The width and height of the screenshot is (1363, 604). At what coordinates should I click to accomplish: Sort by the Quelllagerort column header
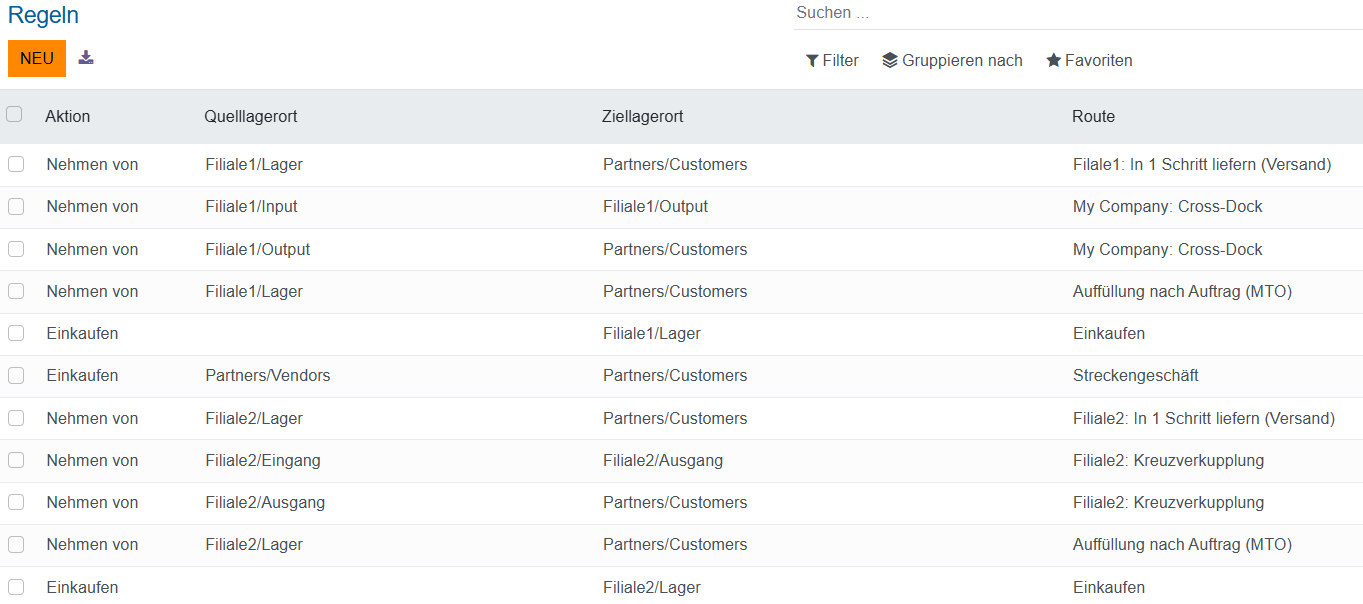pyautogui.click(x=251, y=117)
